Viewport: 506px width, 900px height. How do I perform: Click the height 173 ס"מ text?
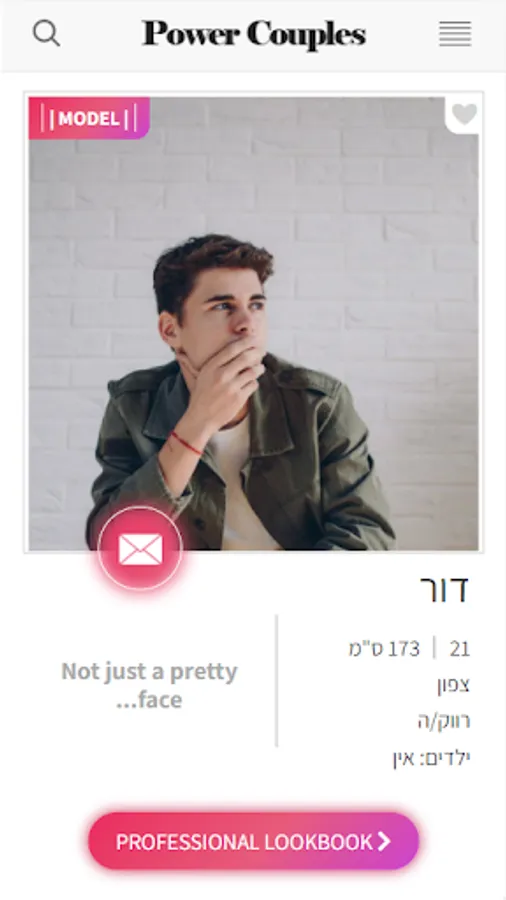(x=384, y=649)
